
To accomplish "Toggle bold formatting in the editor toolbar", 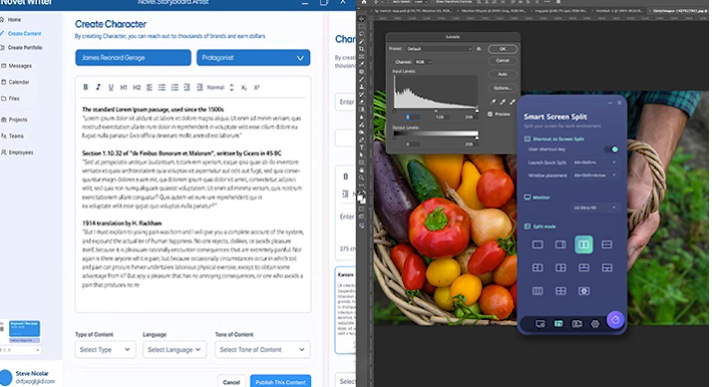I will click(x=85, y=87).
